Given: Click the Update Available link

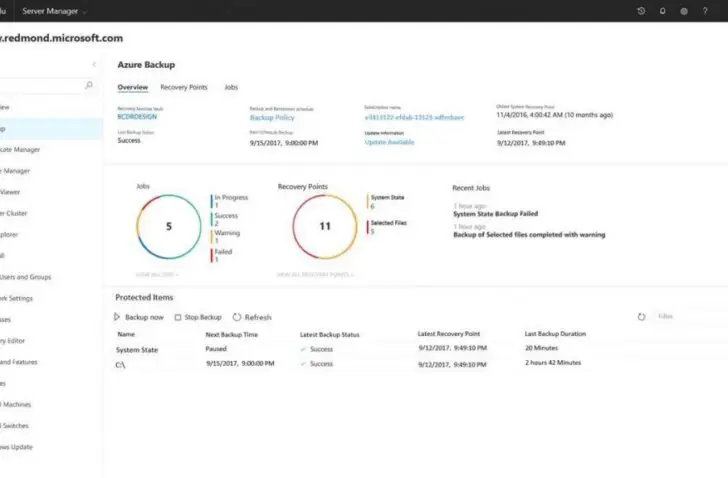Looking at the screenshot, I should (x=389, y=142).
